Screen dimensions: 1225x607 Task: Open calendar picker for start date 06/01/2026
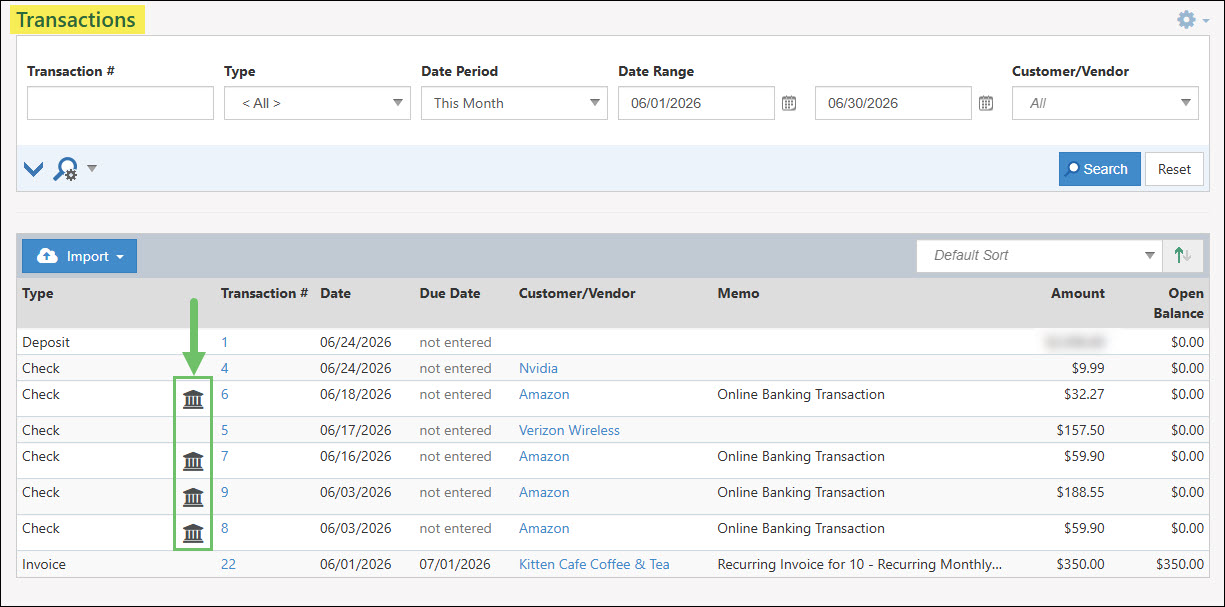click(789, 103)
